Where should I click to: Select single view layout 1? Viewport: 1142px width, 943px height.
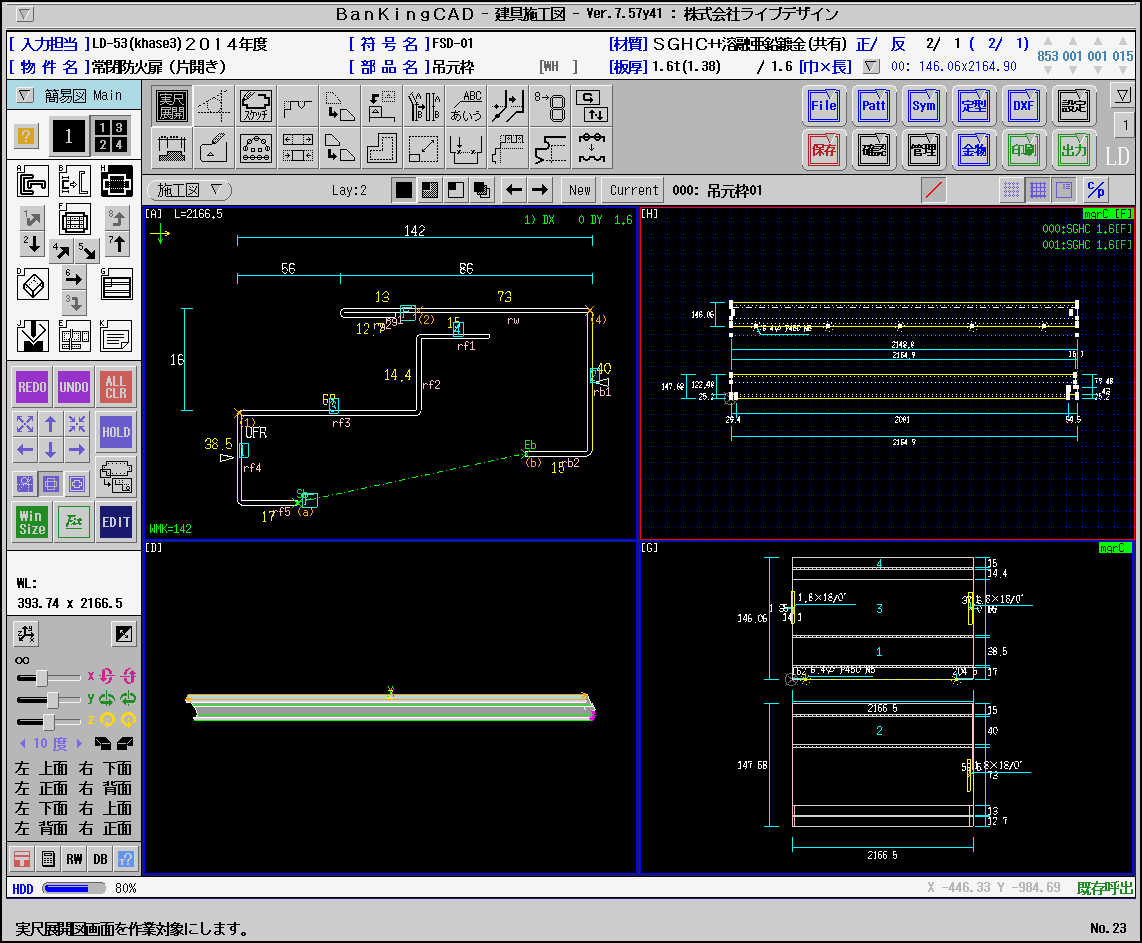click(68, 135)
